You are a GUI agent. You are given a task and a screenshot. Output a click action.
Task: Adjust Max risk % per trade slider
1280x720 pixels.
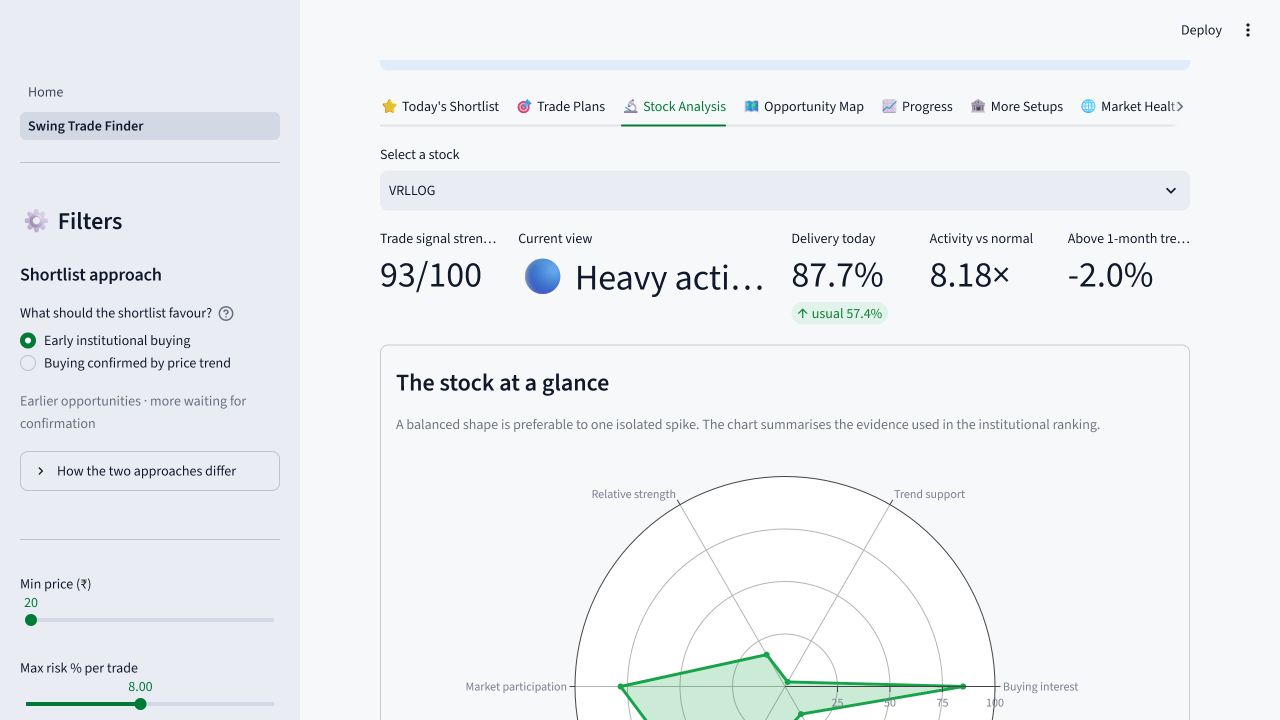[x=140, y=704]
